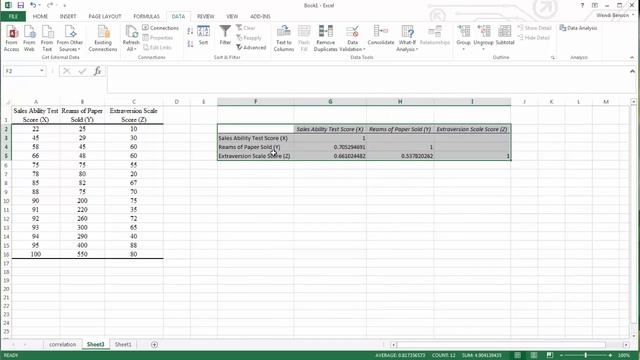
Task: Click Save icon in quick access toolbar
Action: [x=20, y=5]
